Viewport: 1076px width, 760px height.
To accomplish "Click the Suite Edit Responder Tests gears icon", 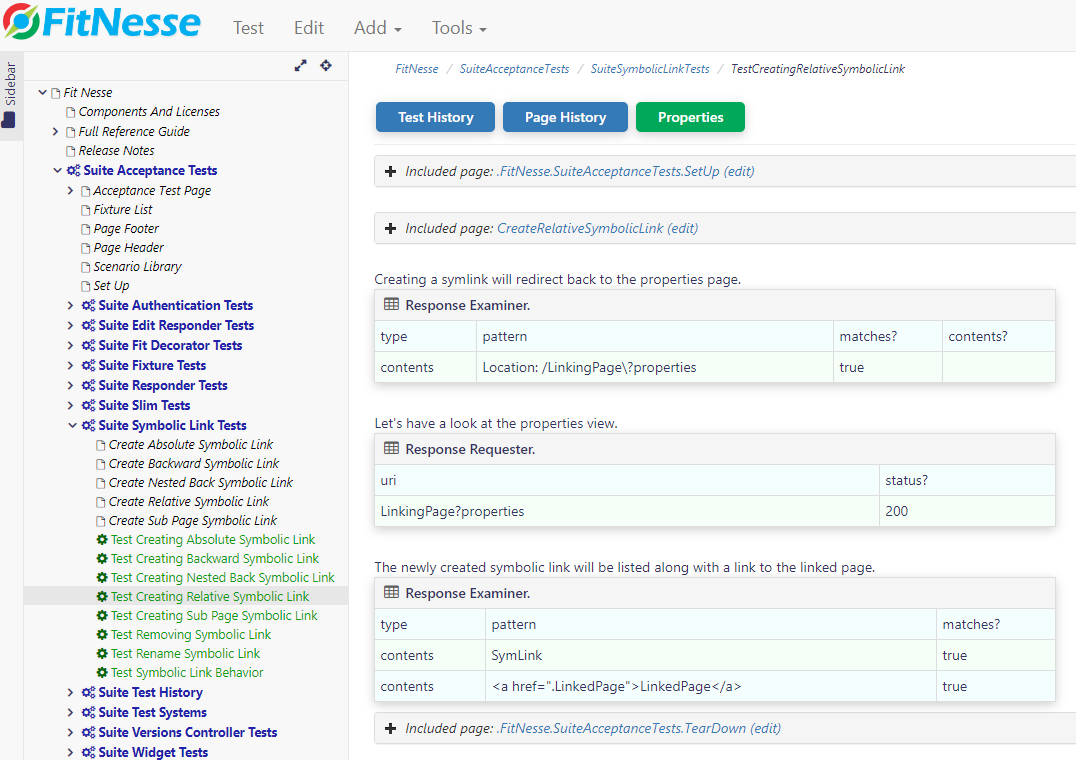I will point(89,325).
